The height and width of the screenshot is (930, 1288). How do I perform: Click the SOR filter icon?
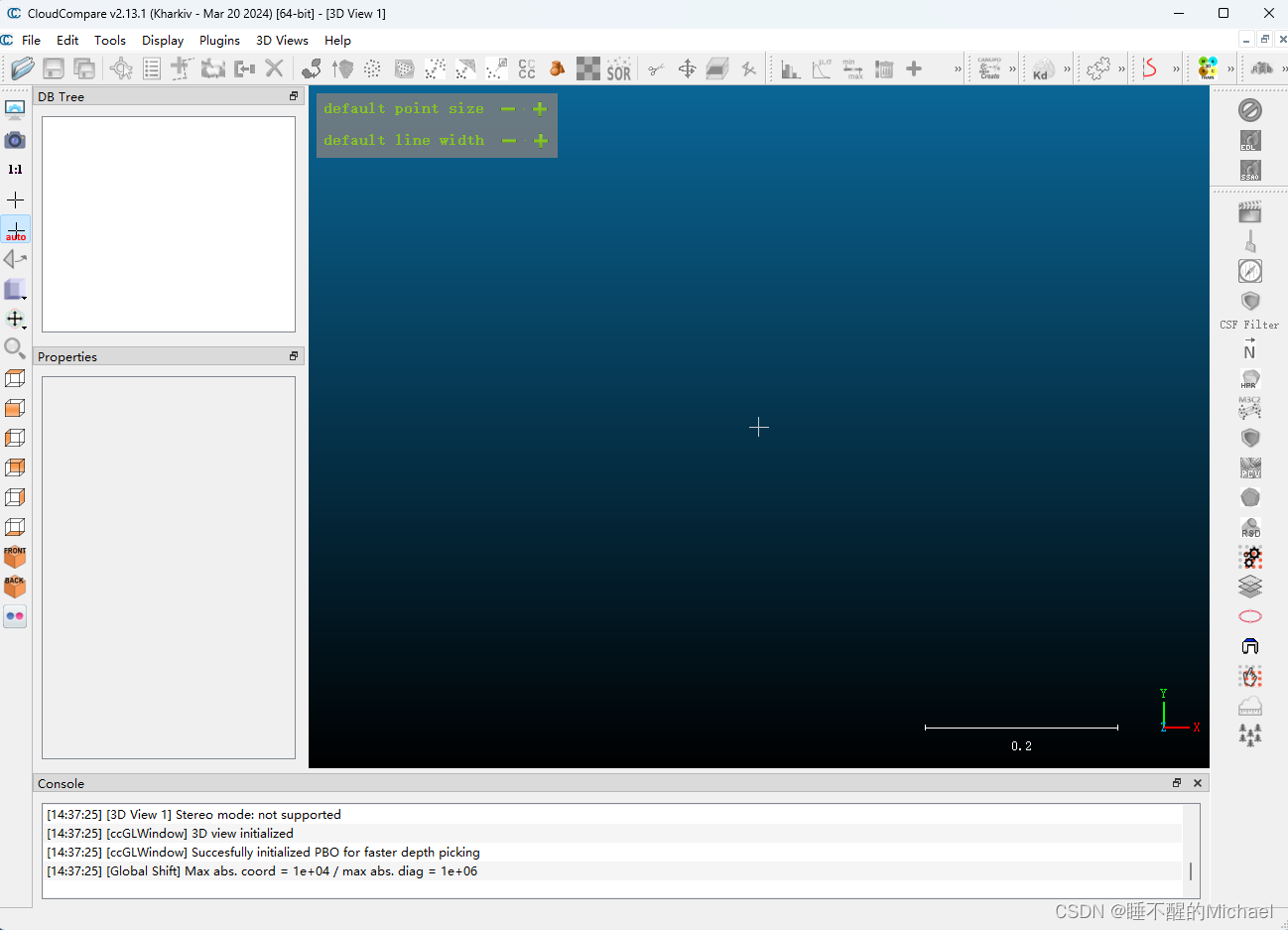tap(619, 68)
